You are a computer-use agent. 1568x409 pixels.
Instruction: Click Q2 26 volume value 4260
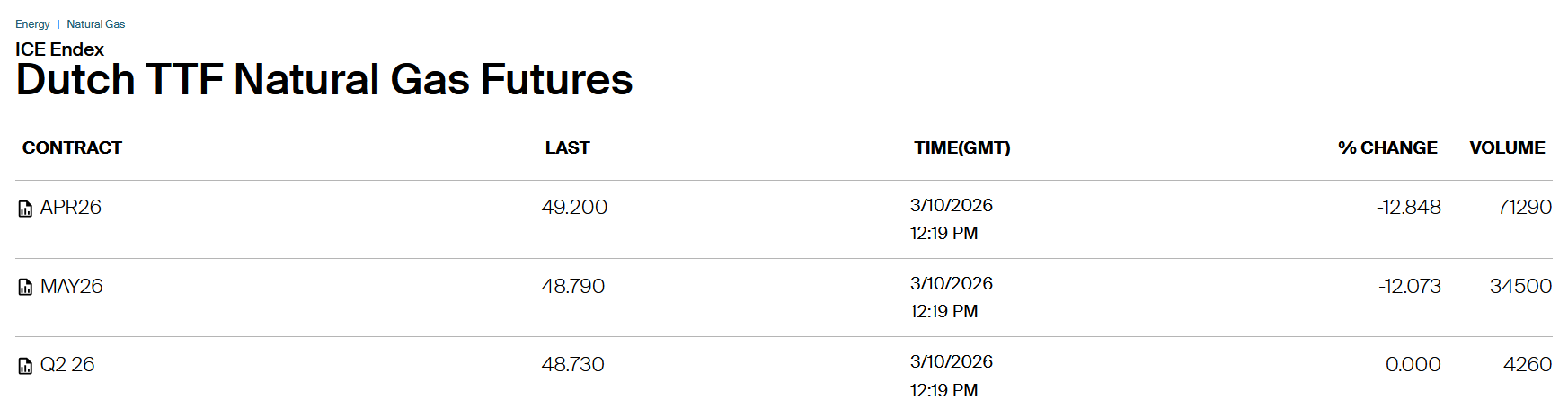tap(1527, 365)
